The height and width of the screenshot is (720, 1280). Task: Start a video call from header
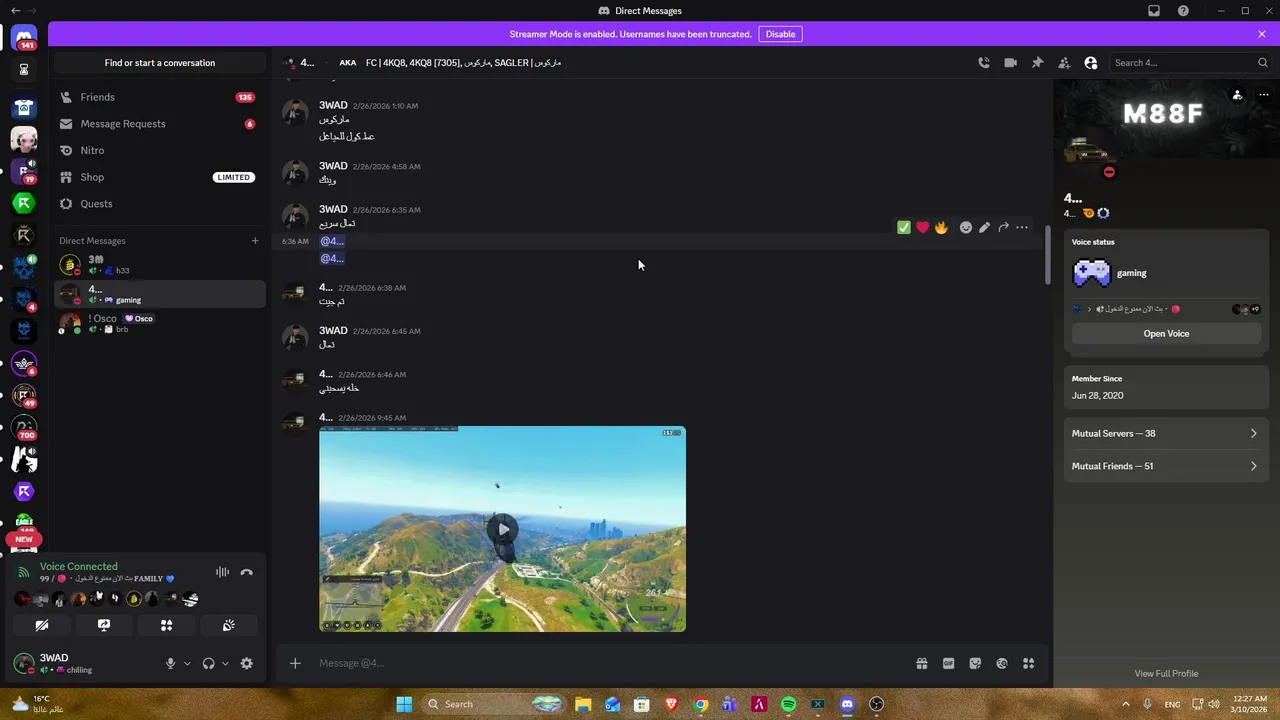1010,62
